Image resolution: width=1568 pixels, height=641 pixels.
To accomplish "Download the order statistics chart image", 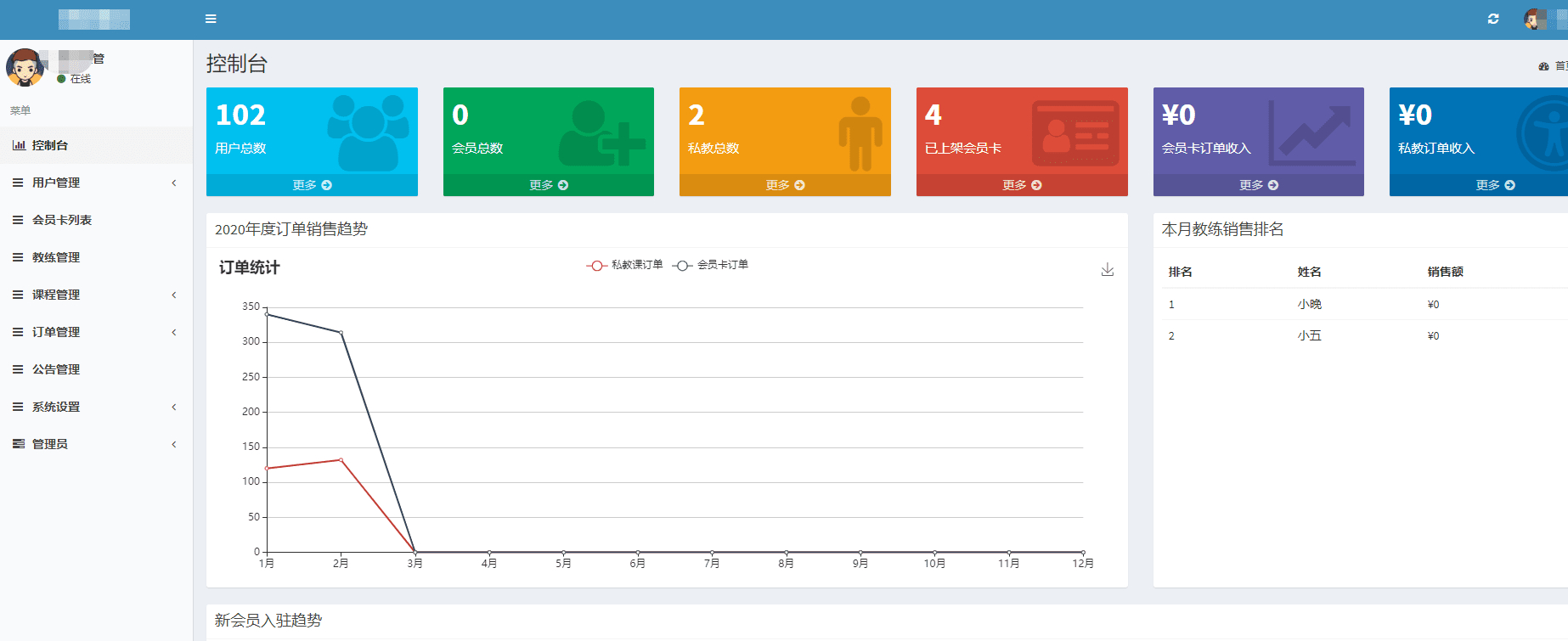I will click(x=1108, y=269).
